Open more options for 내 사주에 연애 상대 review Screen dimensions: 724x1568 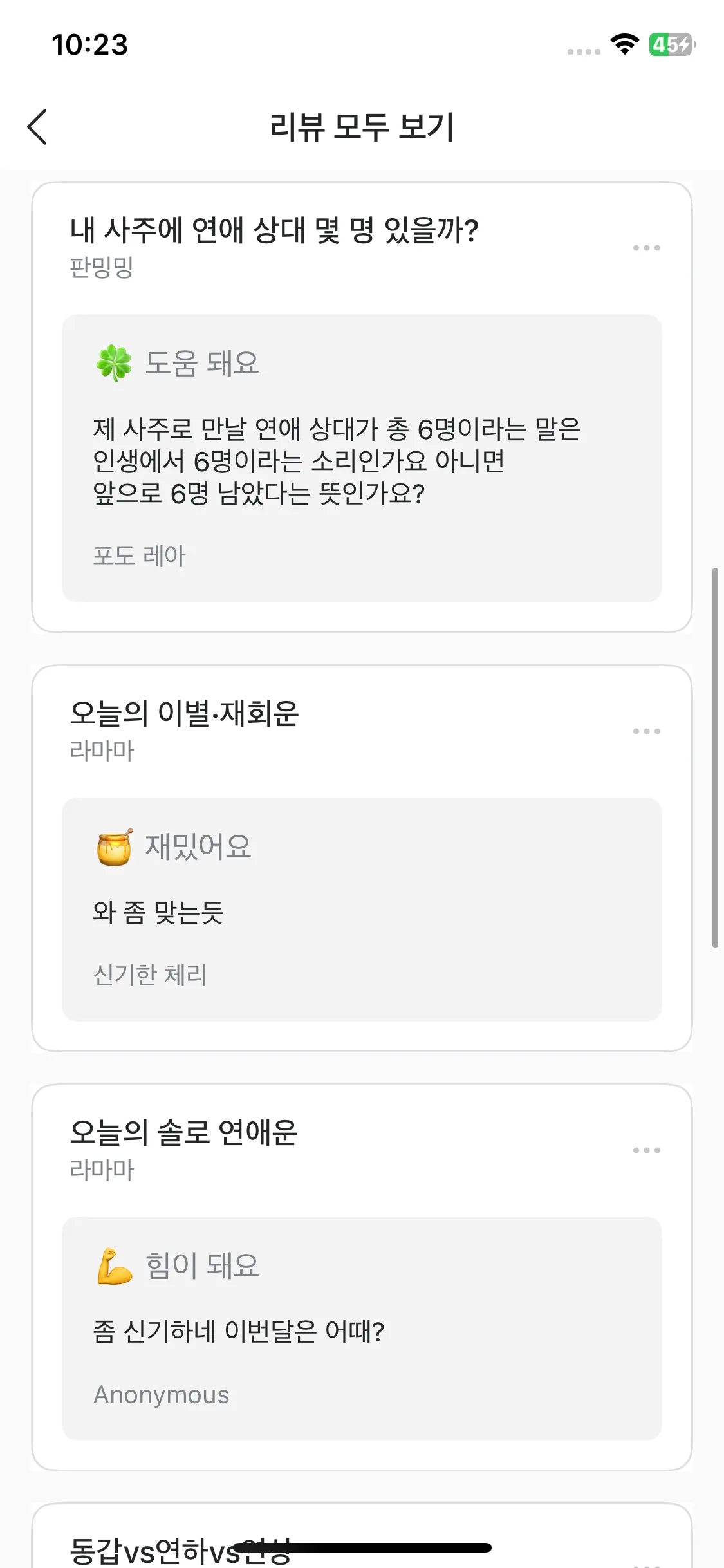(x=646, y=248)
